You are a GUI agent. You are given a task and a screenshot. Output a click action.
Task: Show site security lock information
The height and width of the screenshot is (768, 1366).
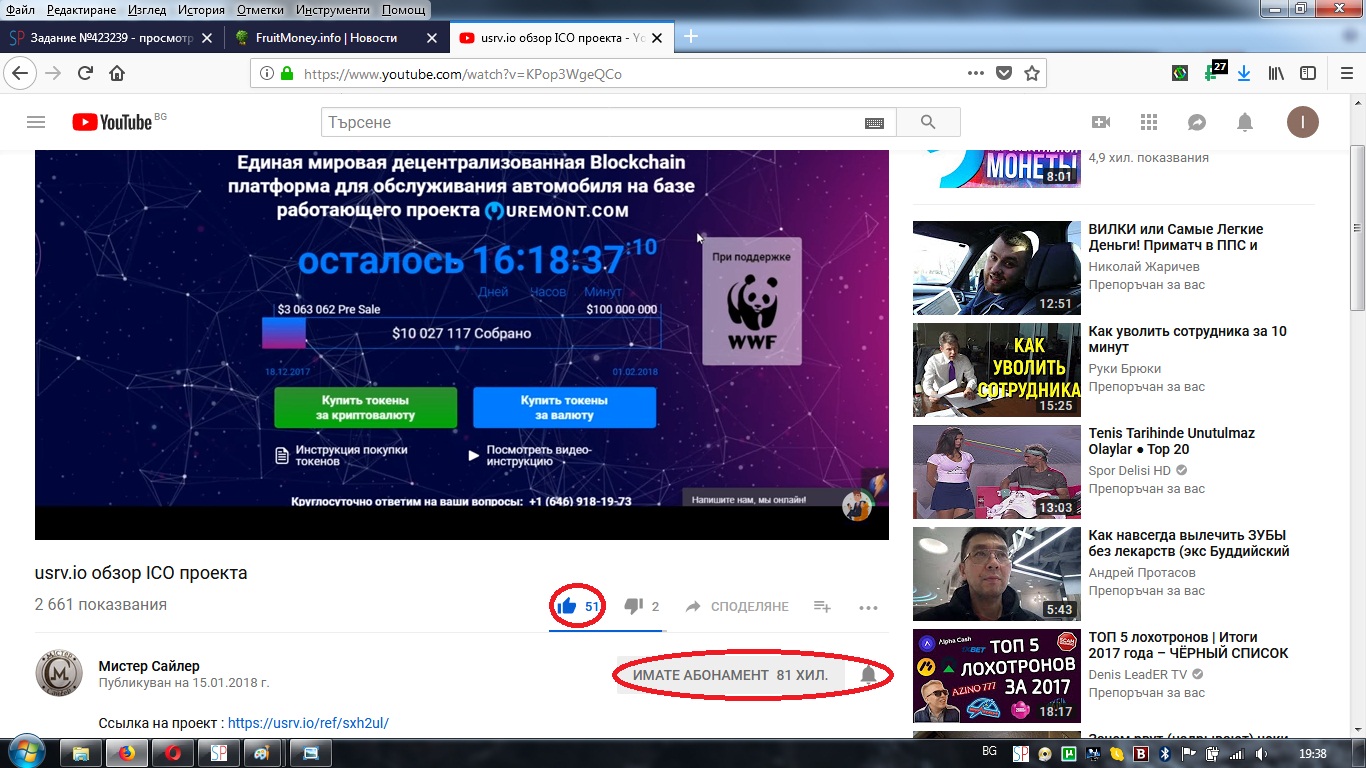click(287, 73)
